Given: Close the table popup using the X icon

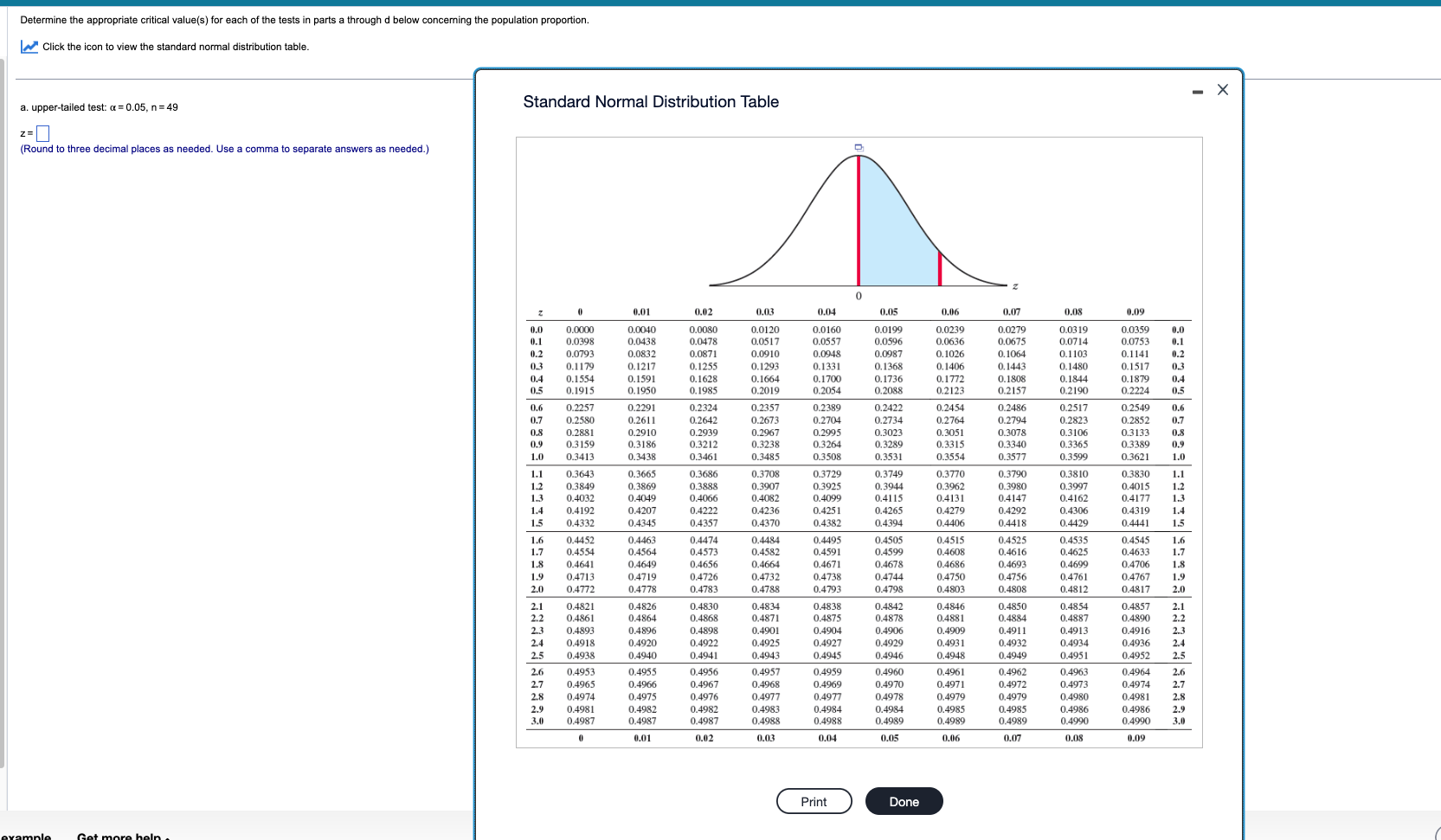Looking at the screenshot, I should 1222,89.
